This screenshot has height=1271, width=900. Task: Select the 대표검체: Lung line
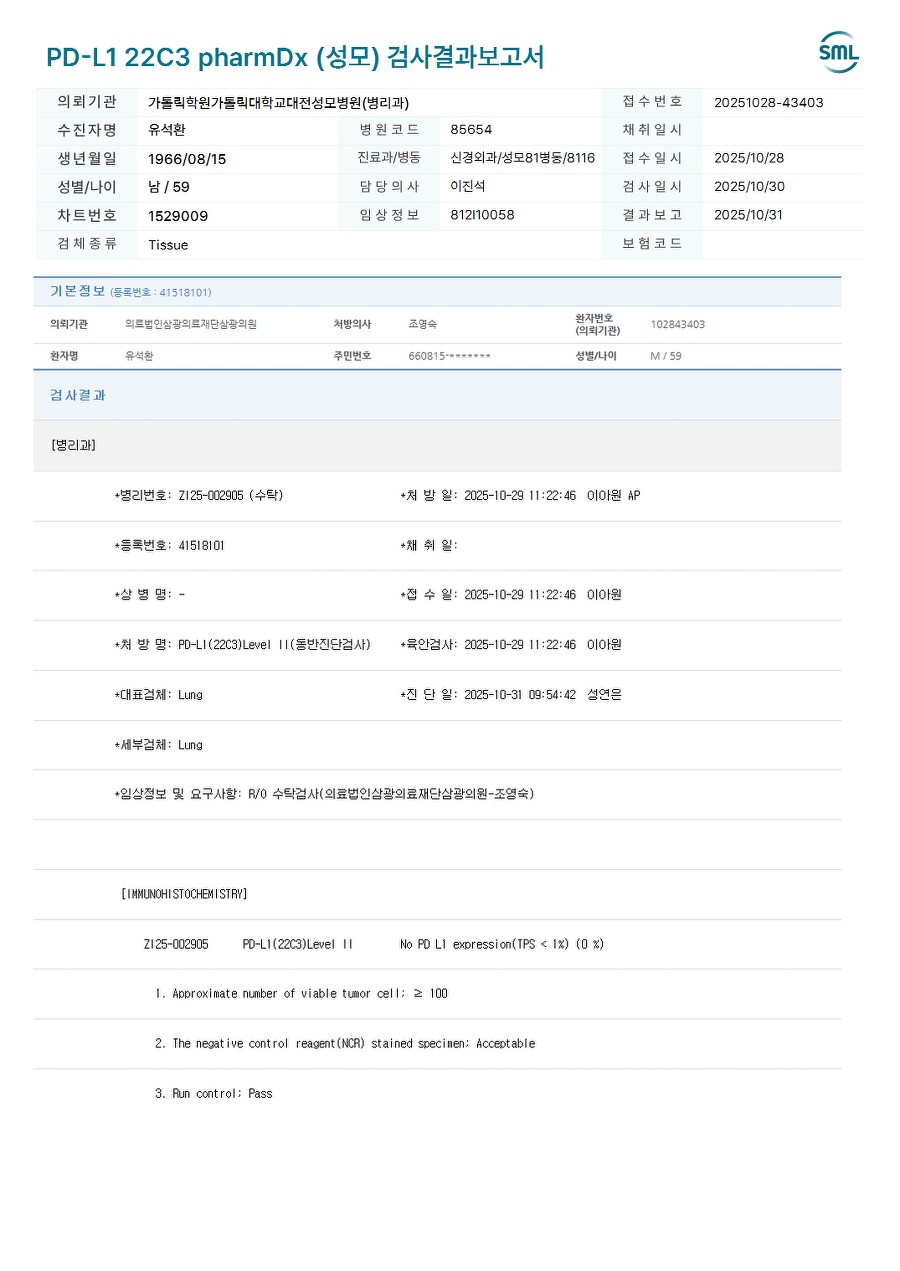pos(158,695)
